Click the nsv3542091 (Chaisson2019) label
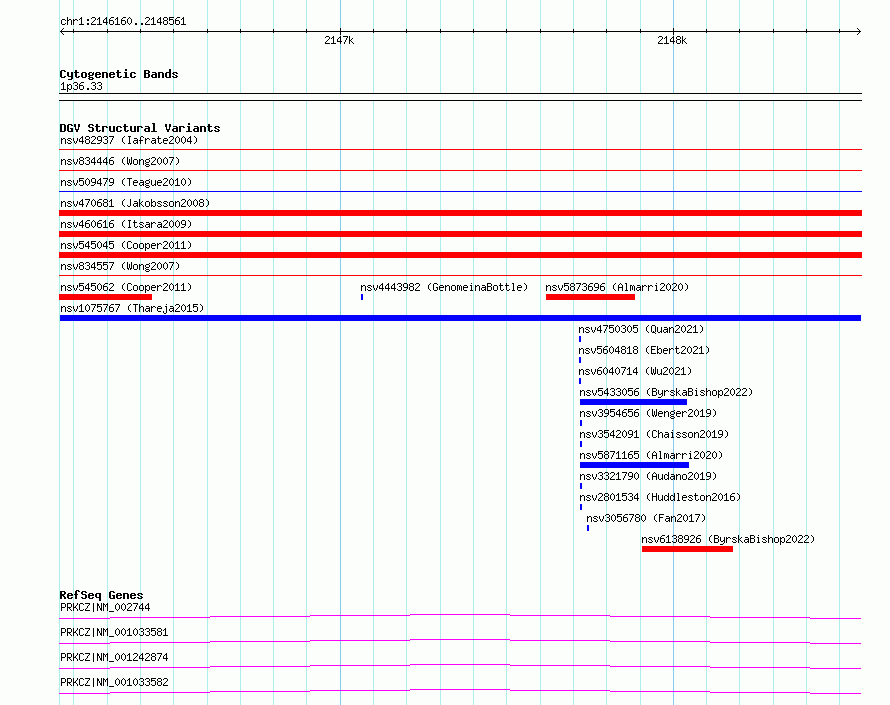890x705 pixels. tap(654, 434)
